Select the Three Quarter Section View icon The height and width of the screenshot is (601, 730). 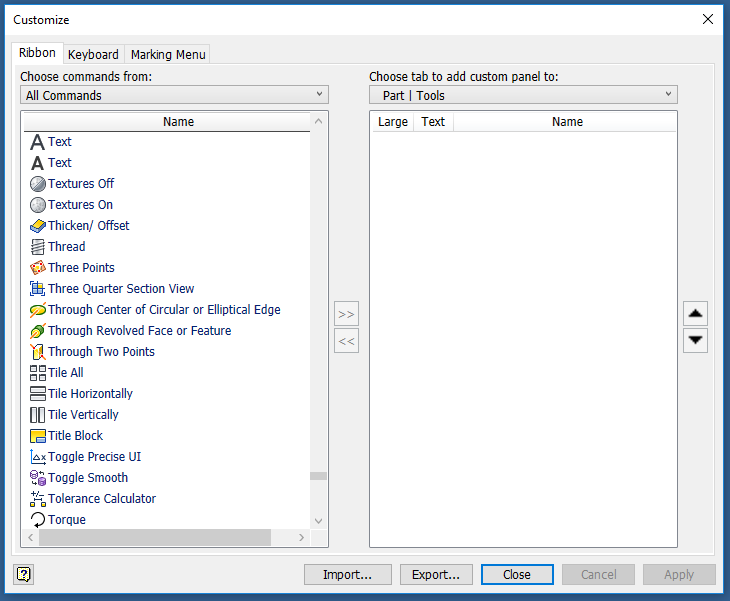point(38,289)
